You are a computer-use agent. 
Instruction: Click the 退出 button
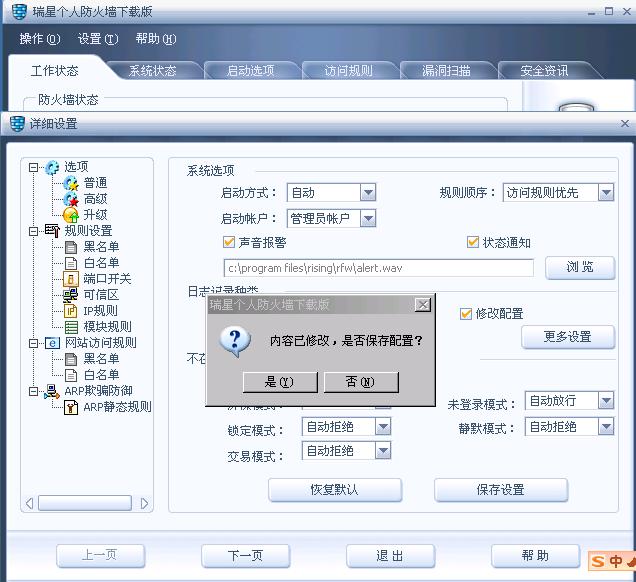[x=390, y=556]
